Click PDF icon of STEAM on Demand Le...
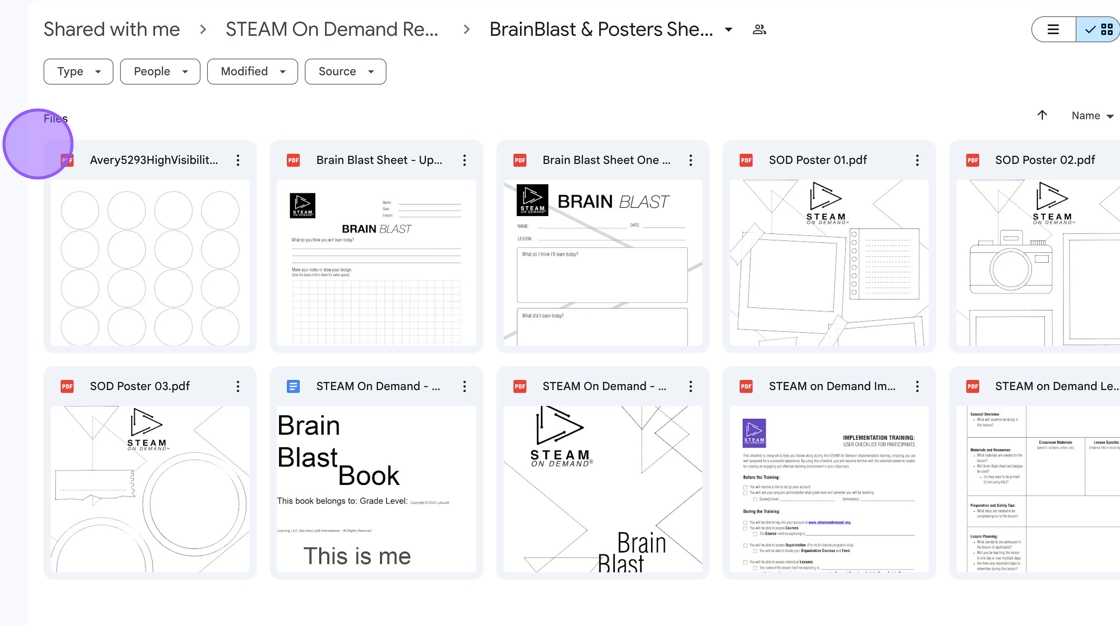Image resolution: width=1120 pixels, height=626 pixels. click(x=973, y=386)
